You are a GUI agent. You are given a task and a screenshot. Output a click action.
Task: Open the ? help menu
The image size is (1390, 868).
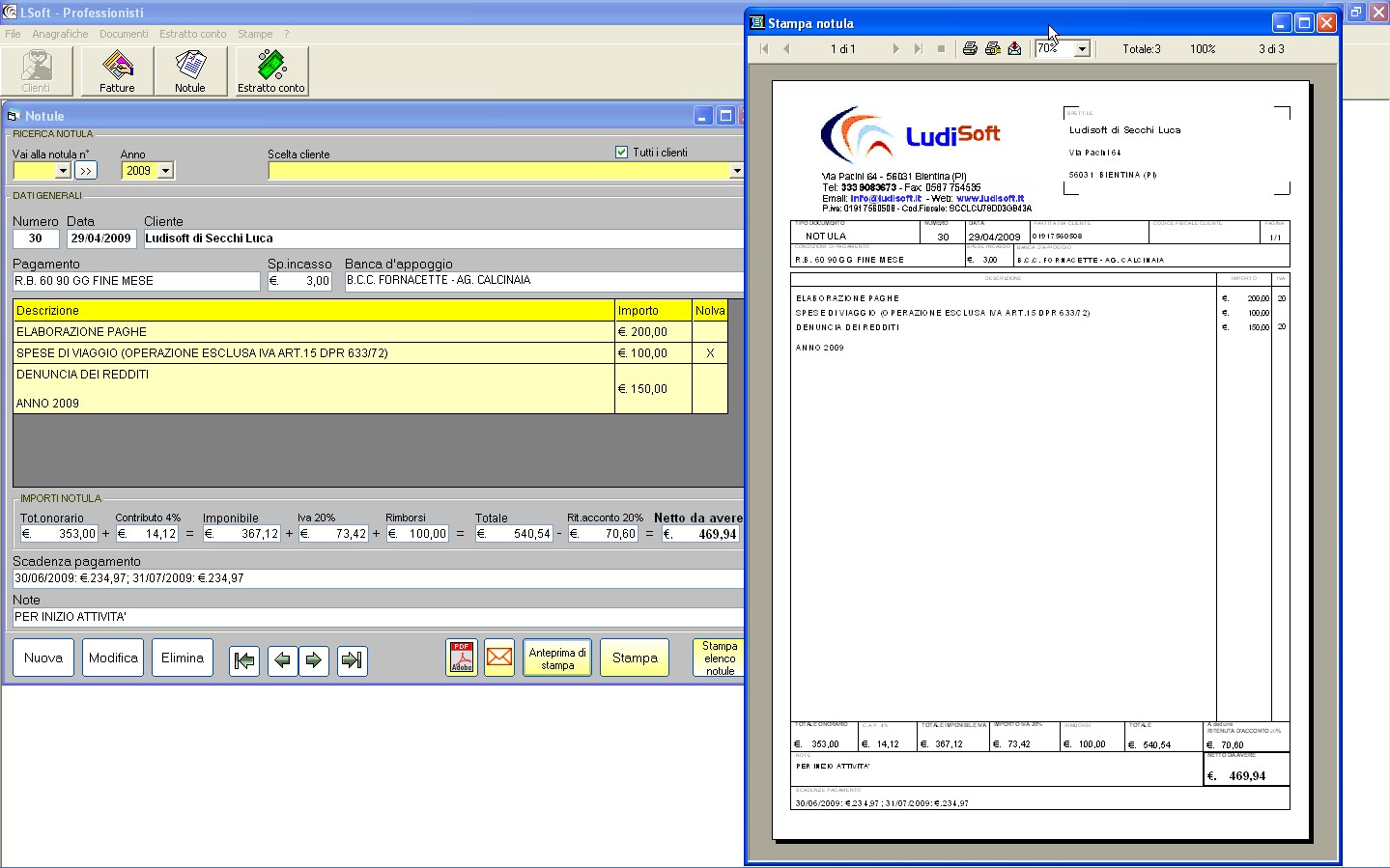coord(286,34)
